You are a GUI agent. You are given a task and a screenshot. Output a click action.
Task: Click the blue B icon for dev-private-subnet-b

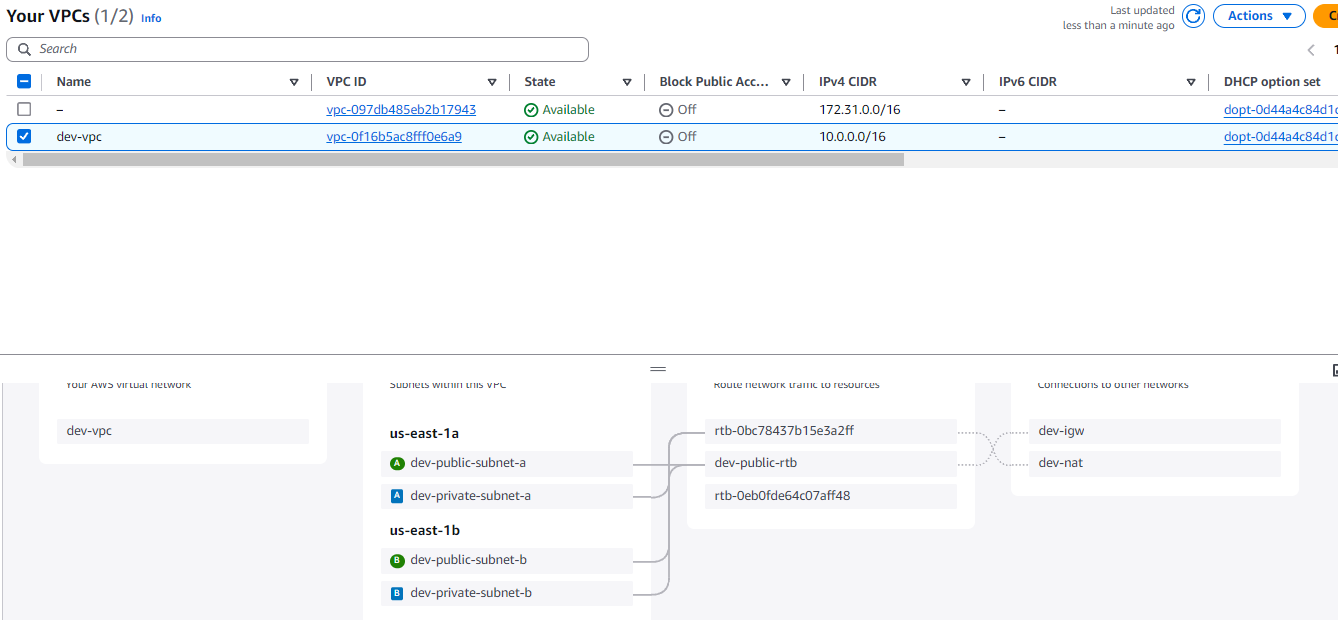[x=397, y=593]
